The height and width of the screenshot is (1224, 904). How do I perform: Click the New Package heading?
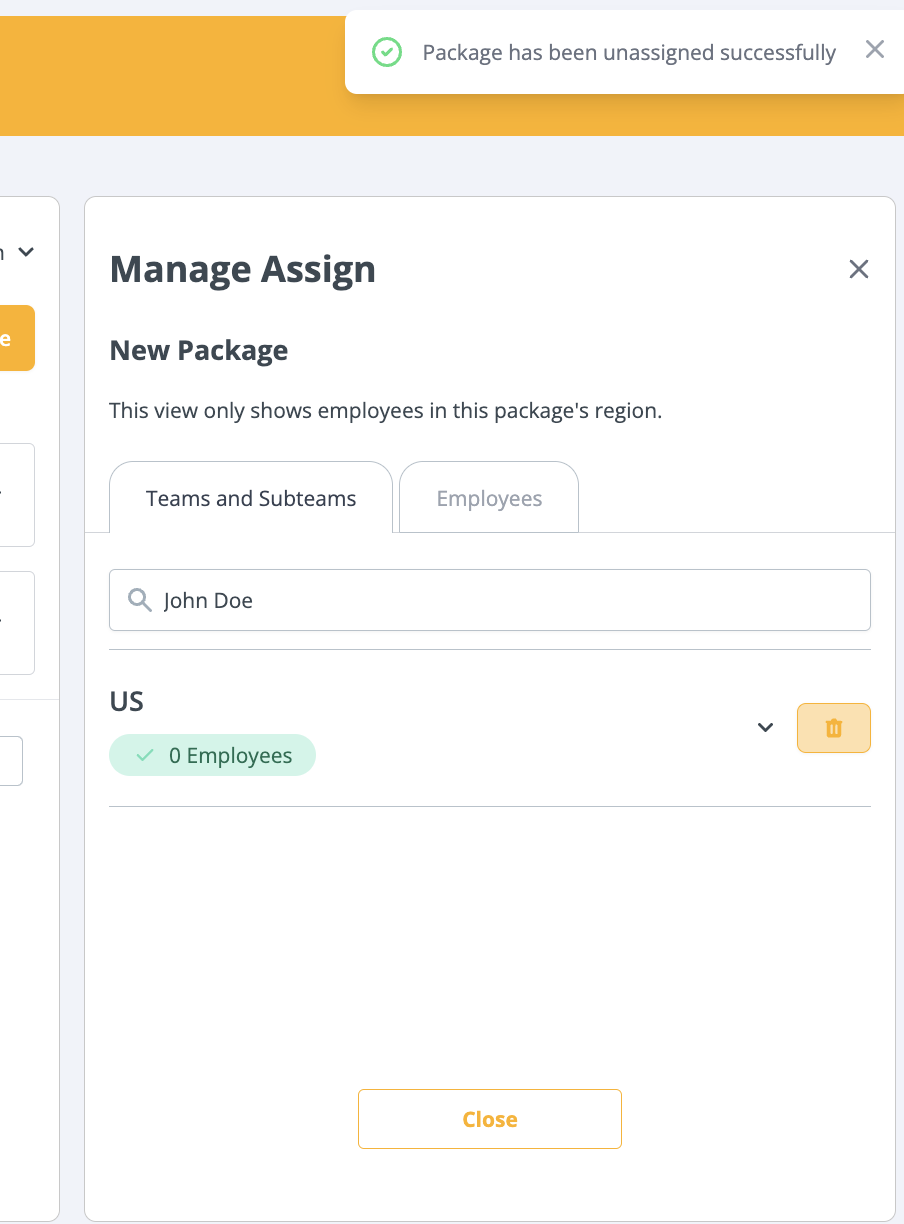tap(198, 351)
